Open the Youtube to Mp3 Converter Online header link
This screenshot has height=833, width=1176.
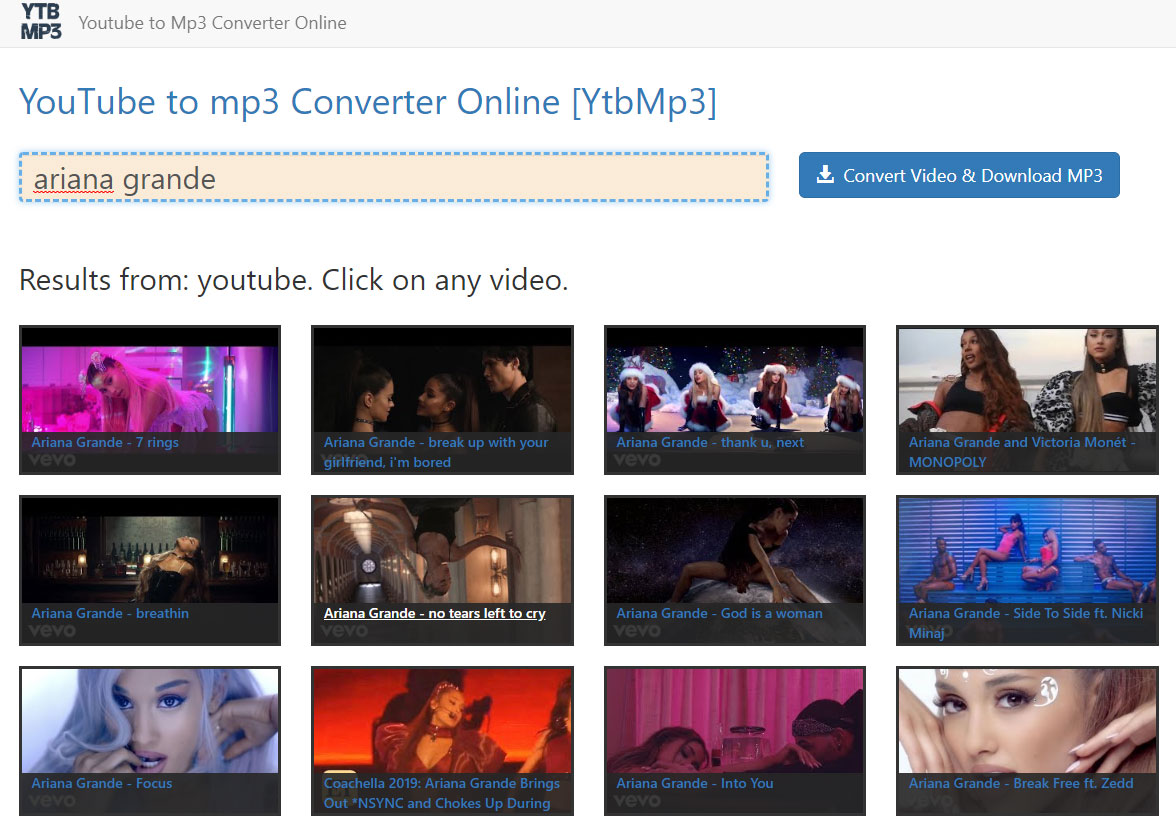point(212,23)
